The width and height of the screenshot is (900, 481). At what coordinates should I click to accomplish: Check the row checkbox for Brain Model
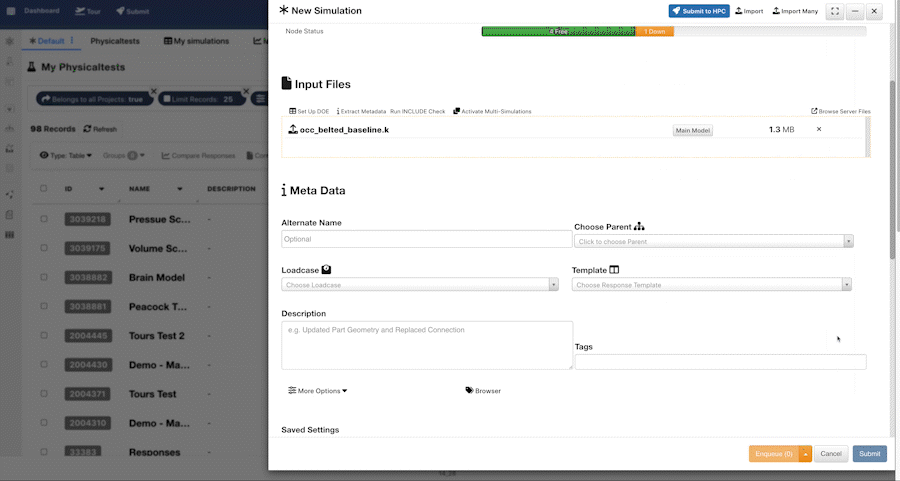44,277
